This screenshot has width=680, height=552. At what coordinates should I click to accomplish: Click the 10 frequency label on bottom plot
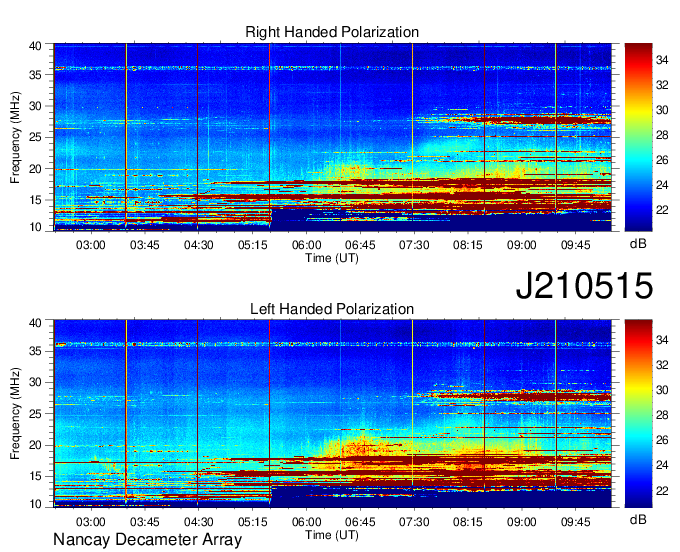click(35, 504)
